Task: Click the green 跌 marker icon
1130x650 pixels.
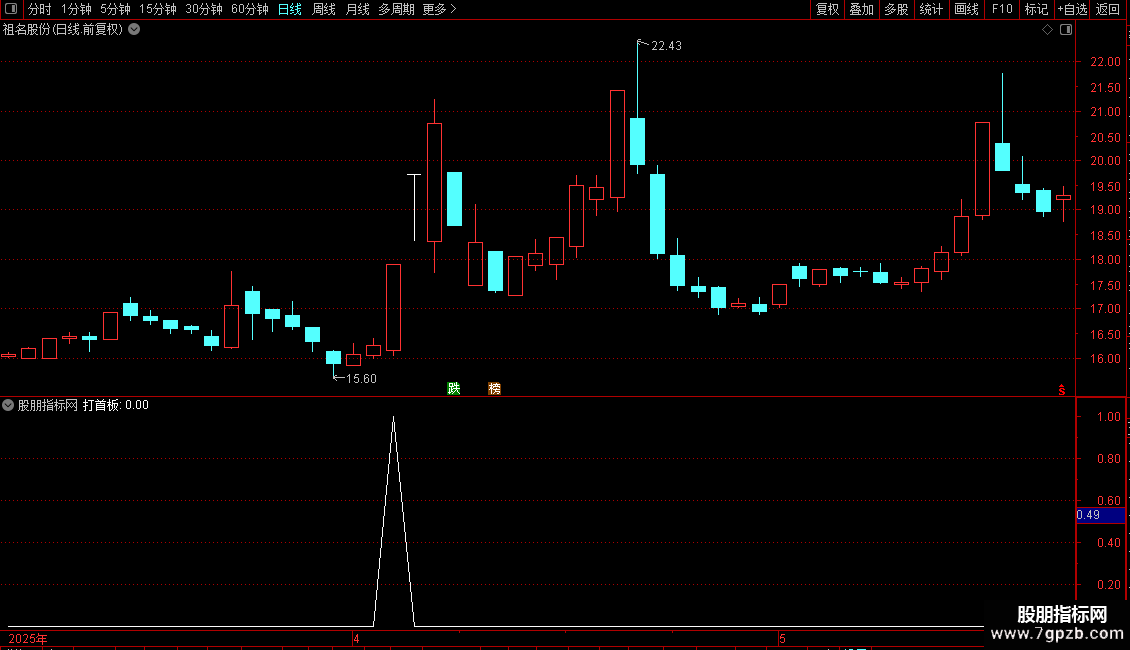Action: [453, 388]
